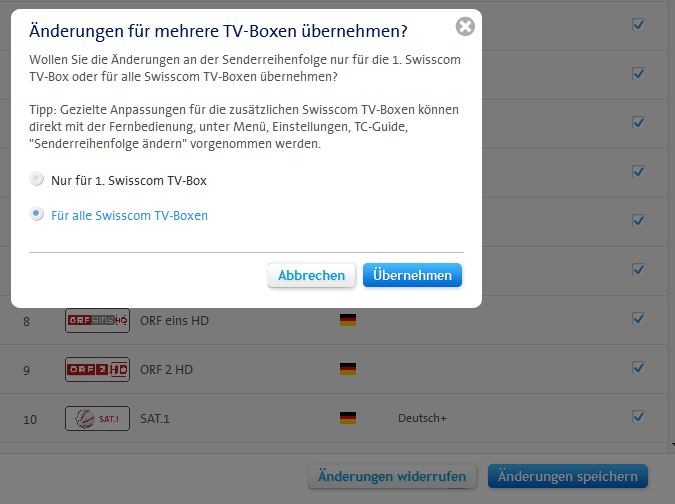Toggle the checkbox for ORF eins HD

click(638, 319)
